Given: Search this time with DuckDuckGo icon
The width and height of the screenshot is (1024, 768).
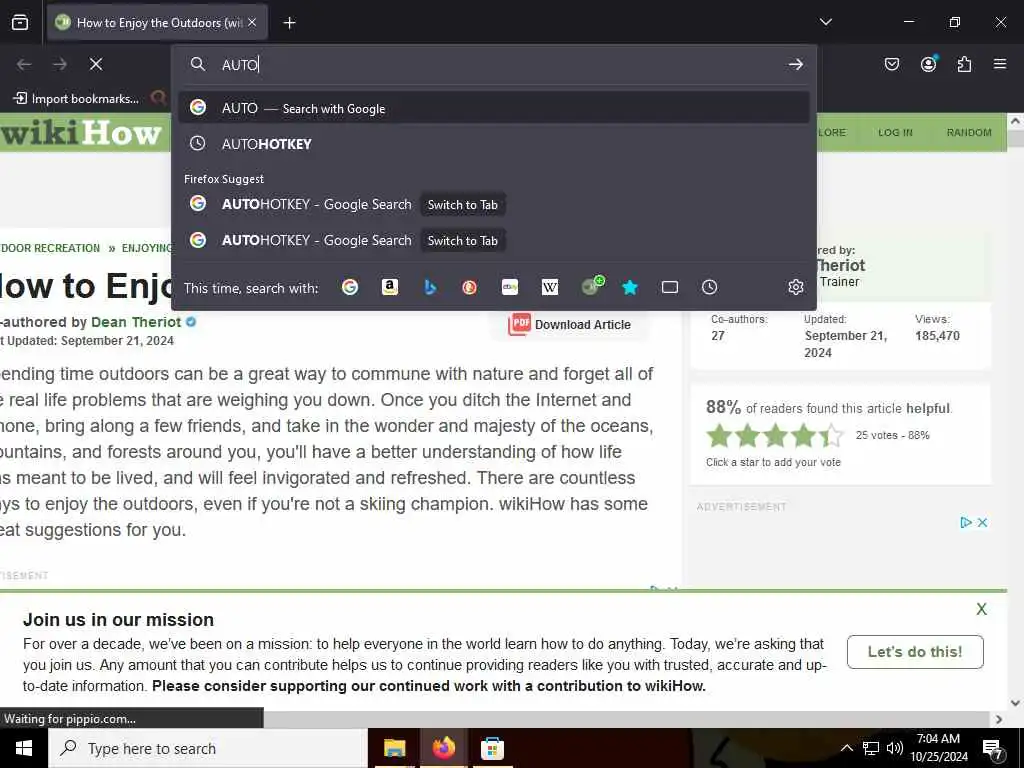Looking at the screenshot, I should pos(470,287).
